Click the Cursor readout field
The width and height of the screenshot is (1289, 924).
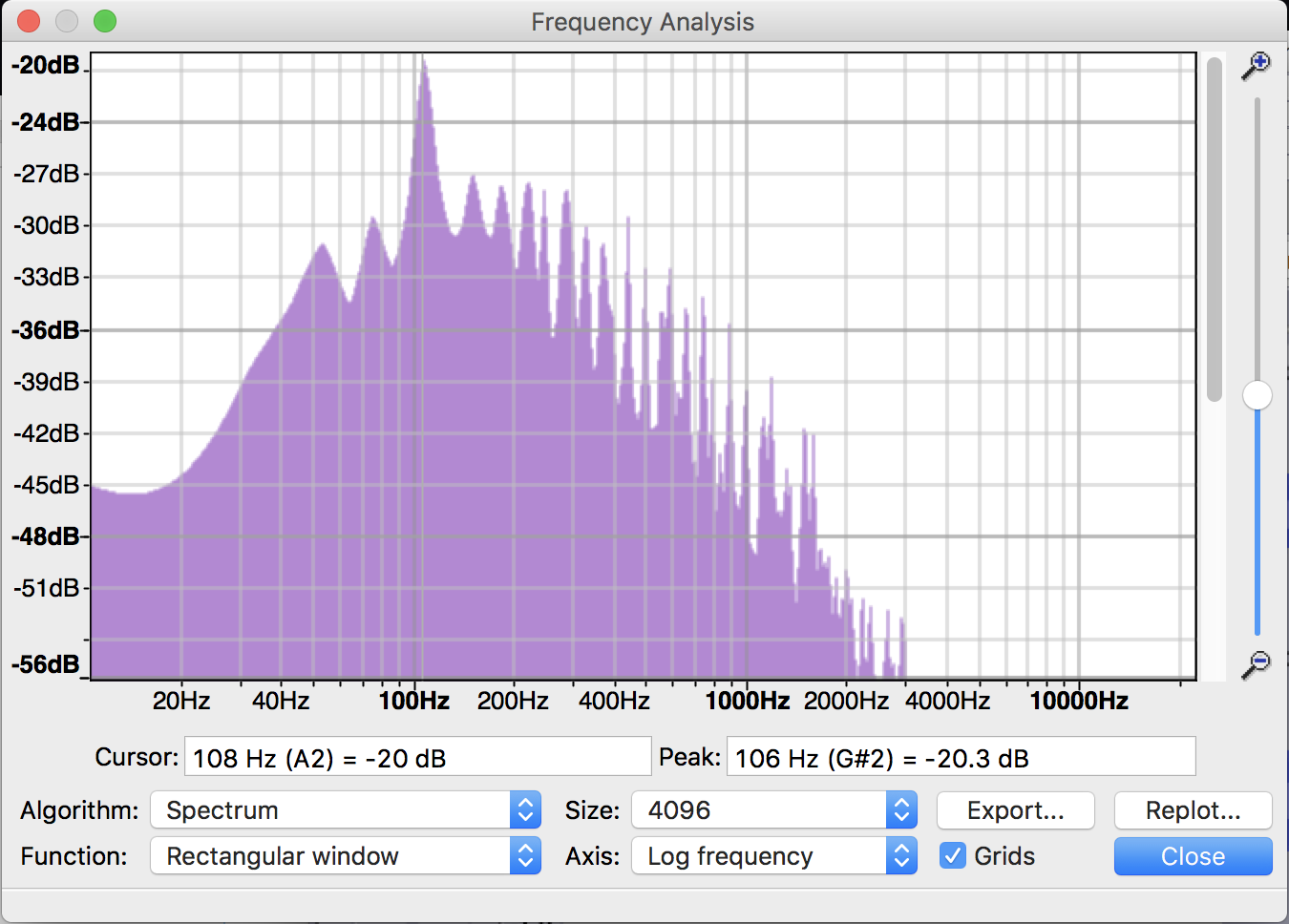pyautogui.click(x=417, y=757)
